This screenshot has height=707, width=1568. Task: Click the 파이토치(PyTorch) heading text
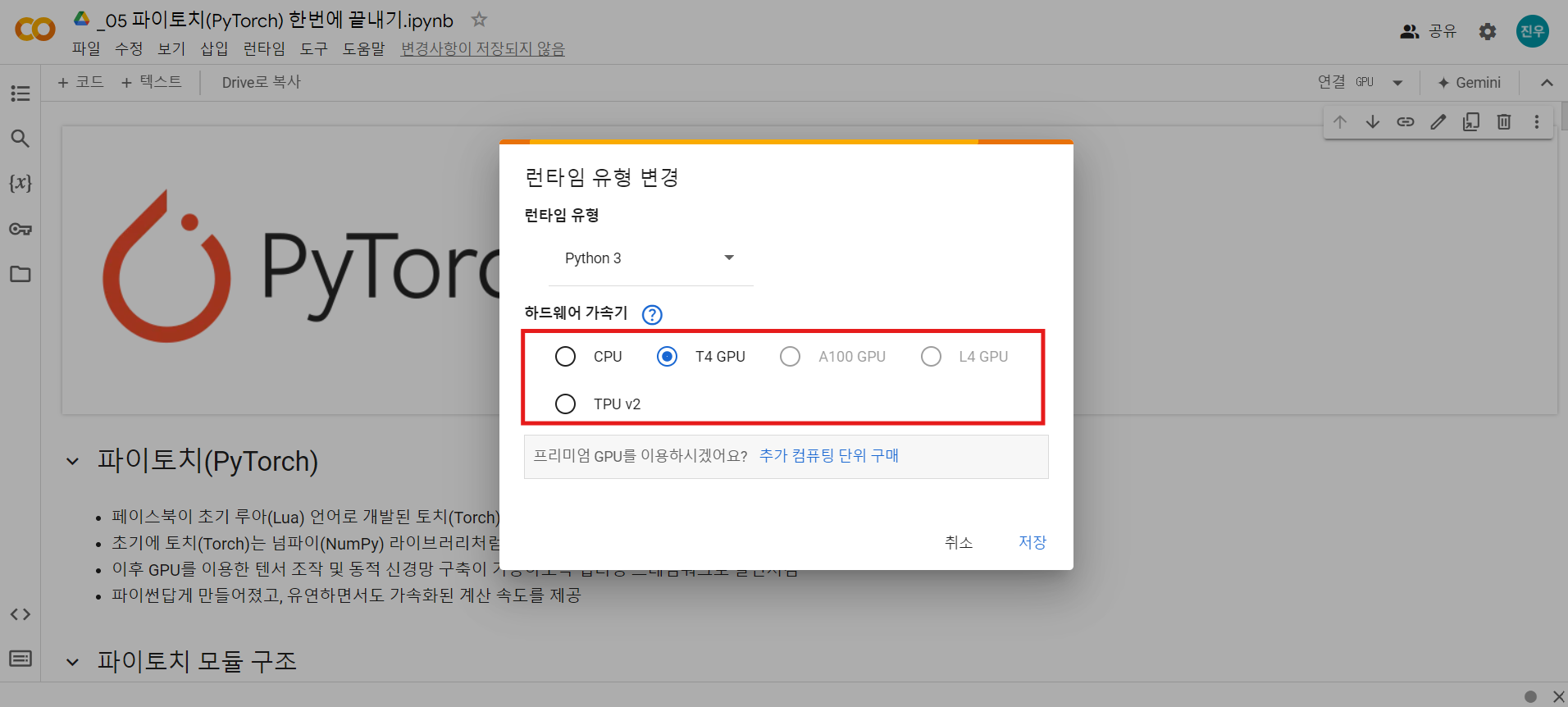(207, 461)
